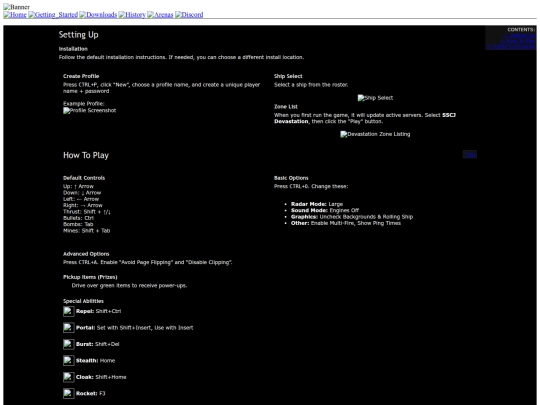Click the Devastation Zone Listing image
Screen dimensions: 540x405
coord(375,134)
